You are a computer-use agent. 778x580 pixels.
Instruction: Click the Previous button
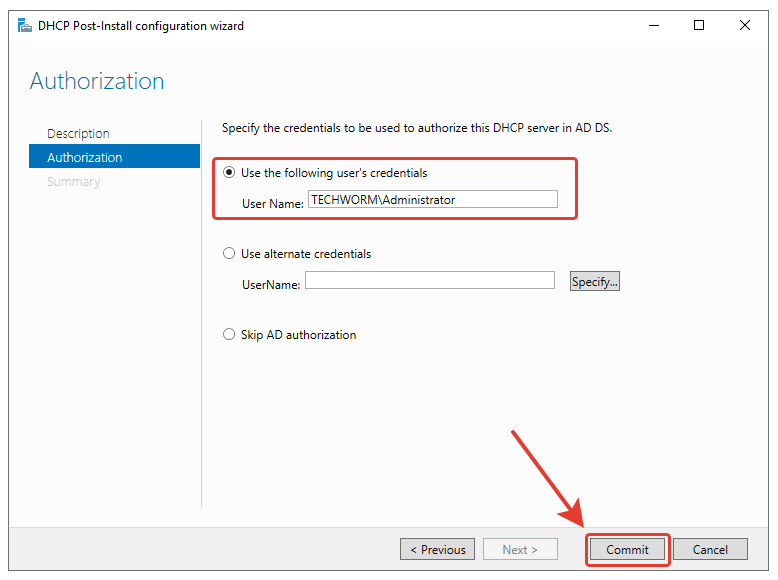[437, 549]
